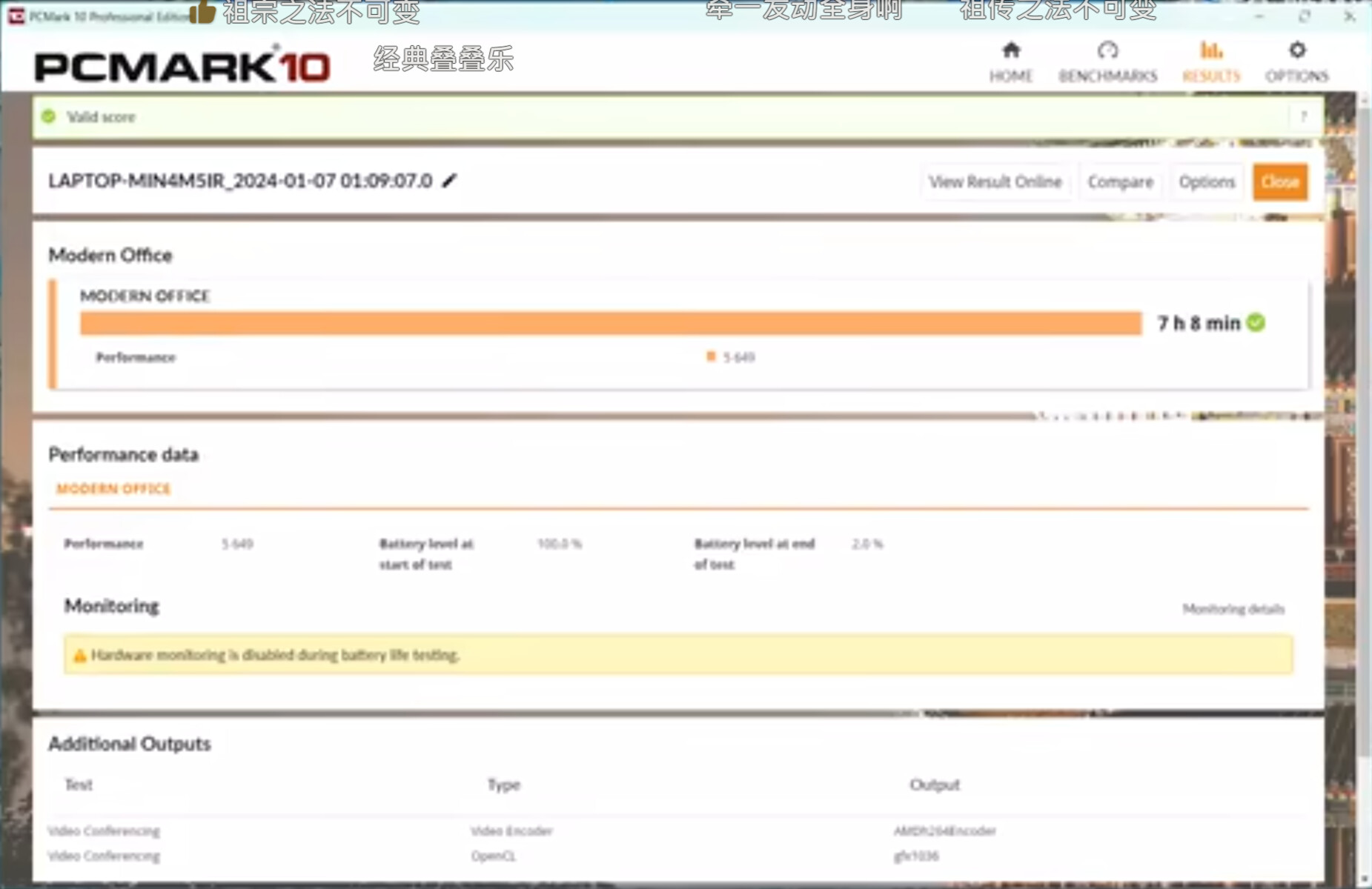
Task: Click the View Result Online button
Action: (995, 182)
